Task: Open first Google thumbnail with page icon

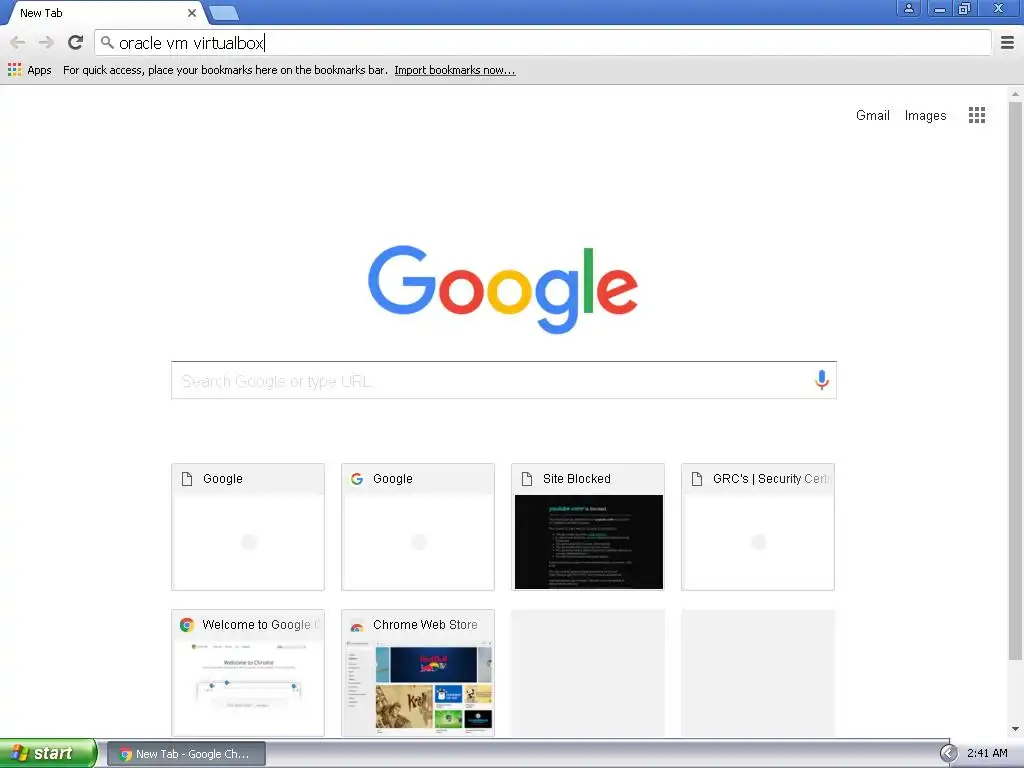Action: (248, 527)
